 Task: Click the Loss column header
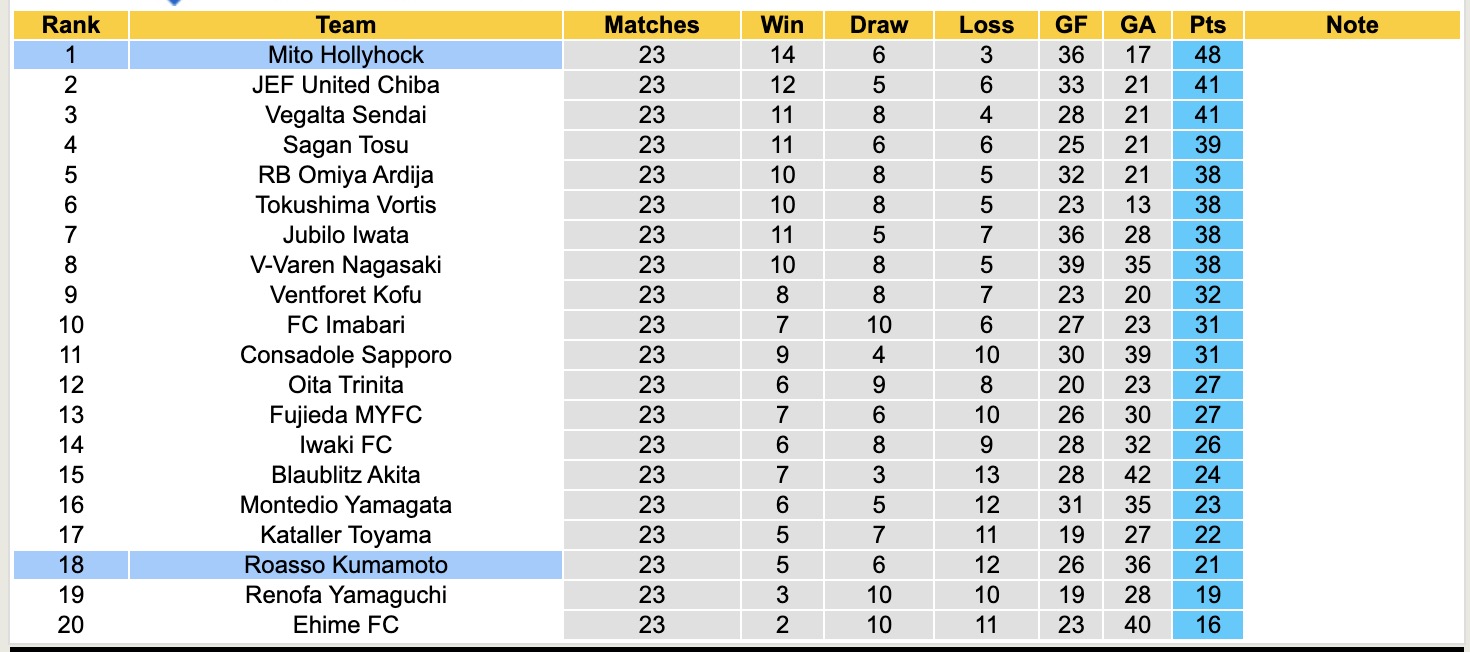pyautogui.click(x=986, y=25)
